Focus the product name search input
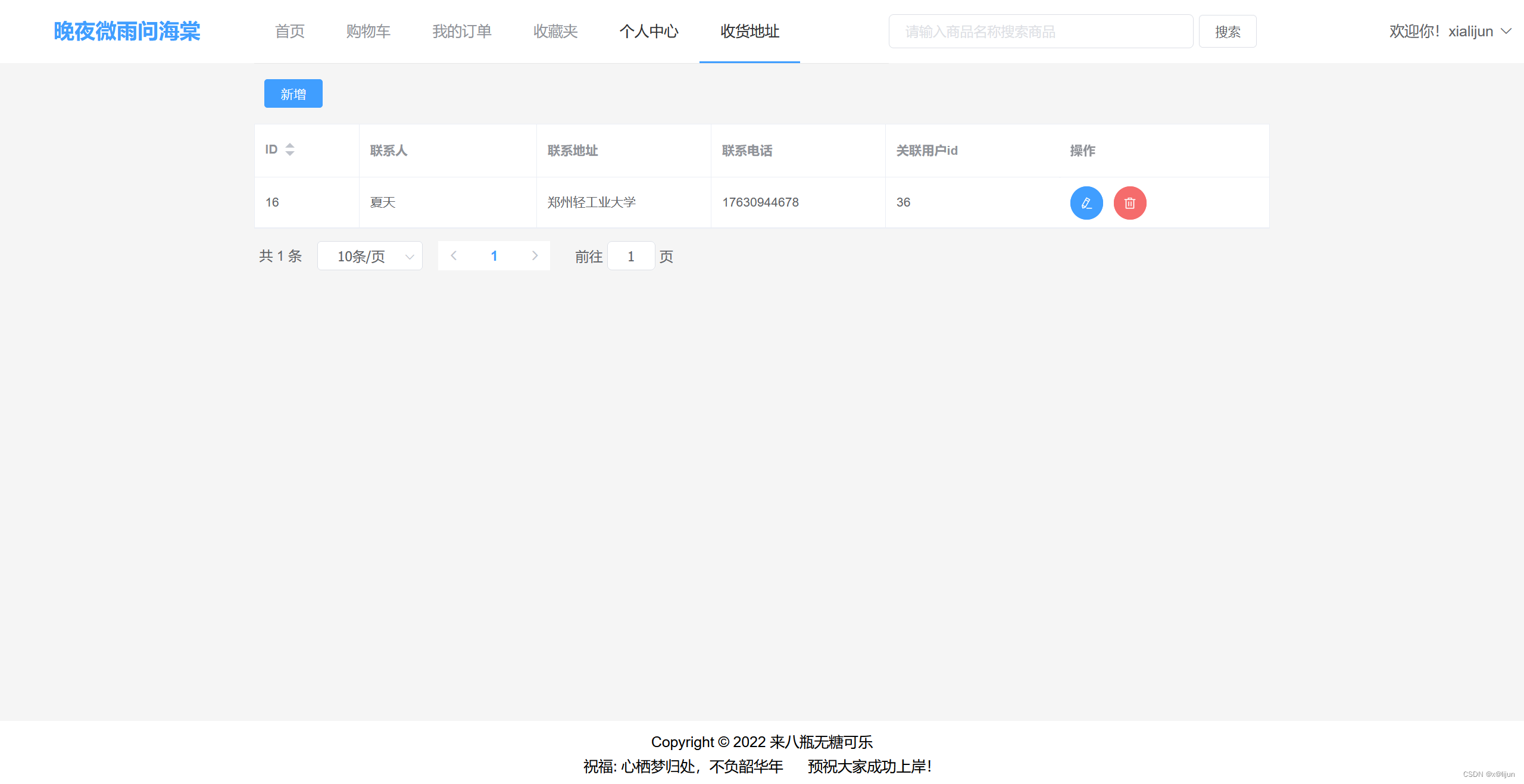This screenshot has width=1524, height=784. coord(1041,31)
